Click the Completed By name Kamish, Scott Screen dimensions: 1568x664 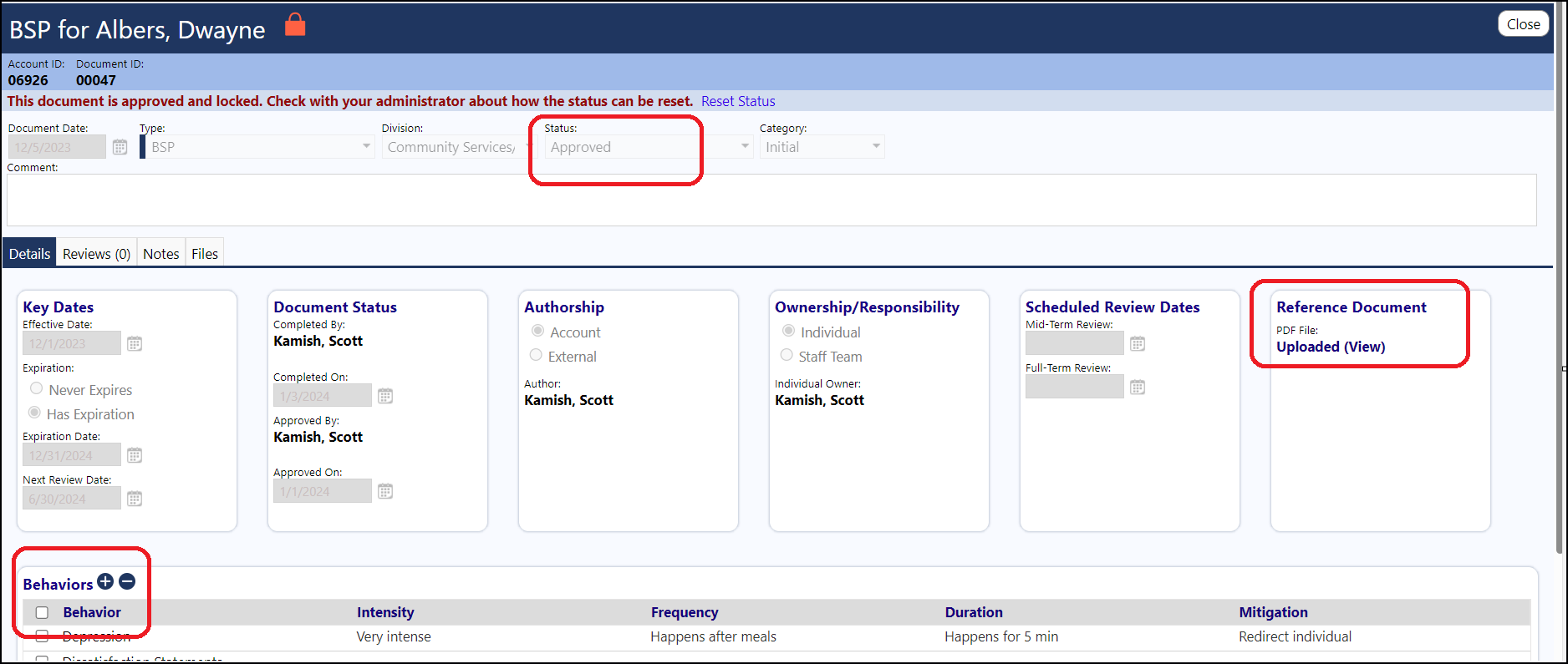point(318,341)
